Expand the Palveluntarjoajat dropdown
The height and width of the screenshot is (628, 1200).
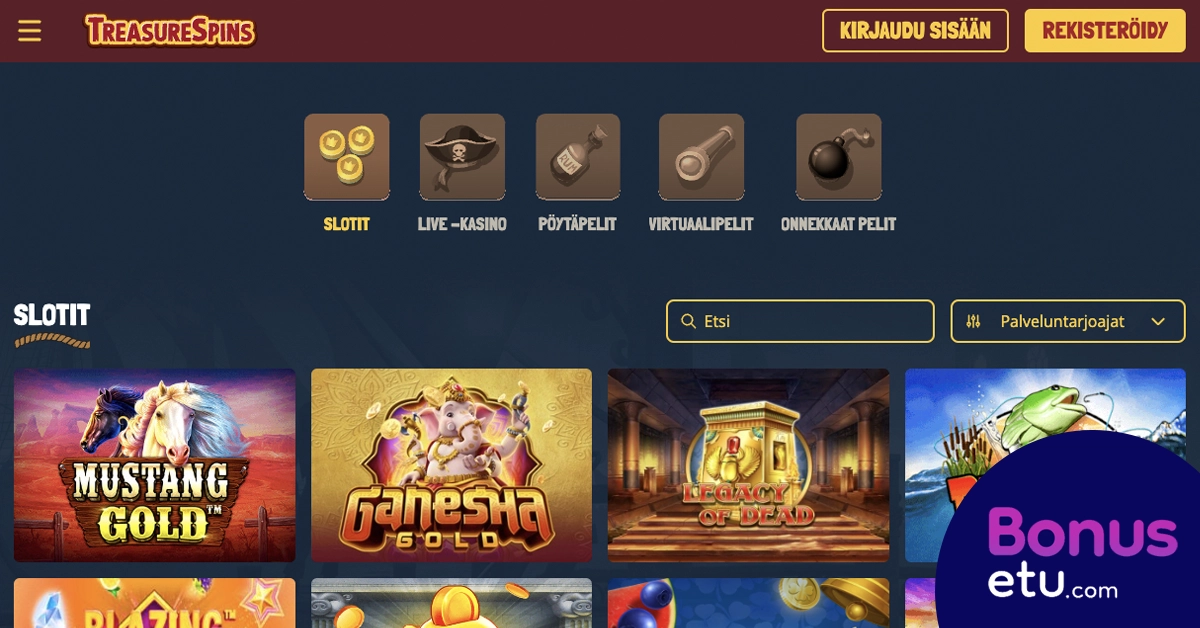pos(1068,321)
